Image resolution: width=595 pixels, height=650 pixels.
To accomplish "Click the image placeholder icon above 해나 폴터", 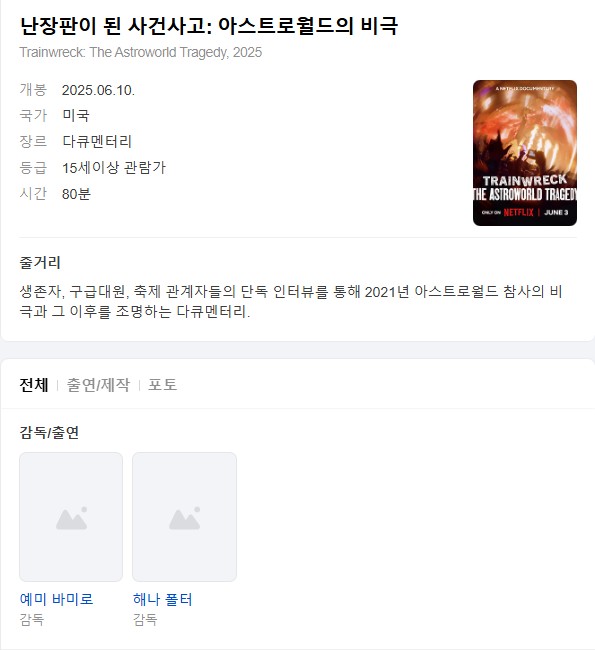I will 185,517.
